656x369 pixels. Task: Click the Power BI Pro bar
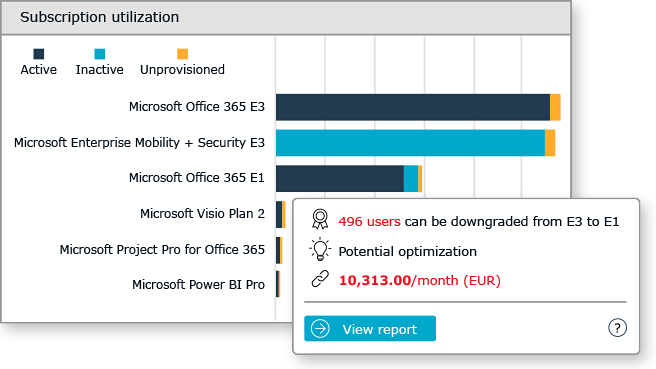pyautogui.click(x=278, y=284)
